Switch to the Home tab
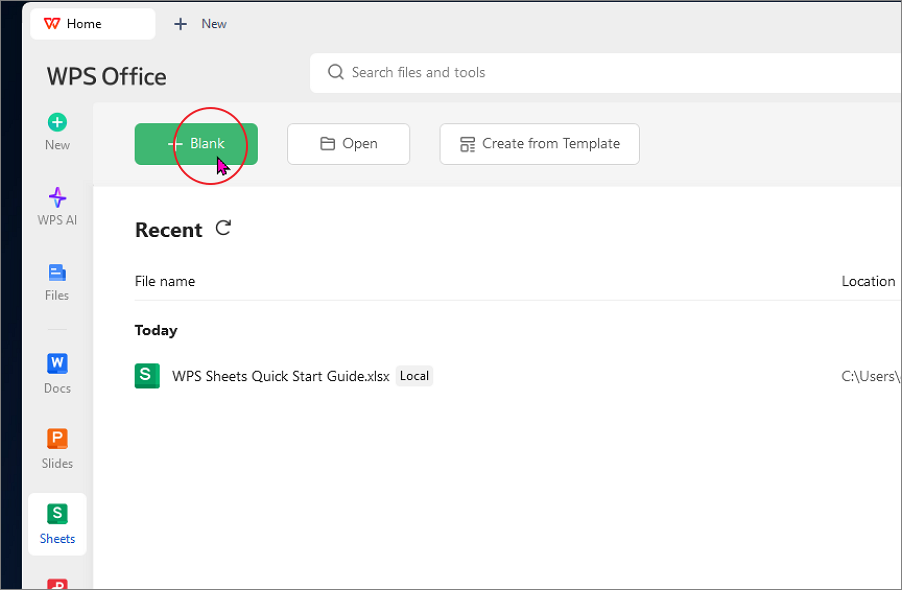Image resolution: width=902 pixels, height=590 pixels. [x=93, y=24]
